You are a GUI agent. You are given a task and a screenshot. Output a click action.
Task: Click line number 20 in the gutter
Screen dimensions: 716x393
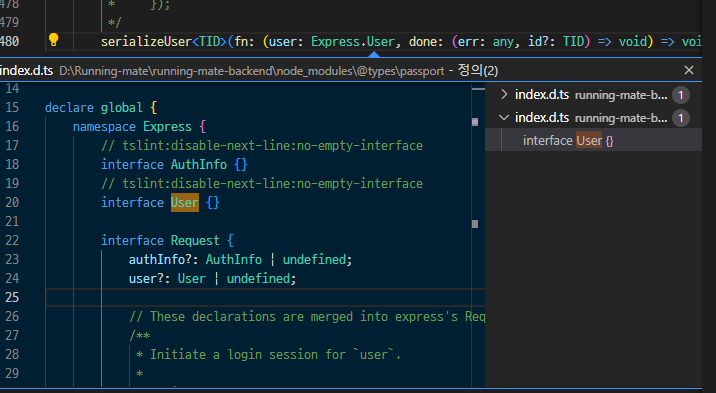(x=12, y=202)
